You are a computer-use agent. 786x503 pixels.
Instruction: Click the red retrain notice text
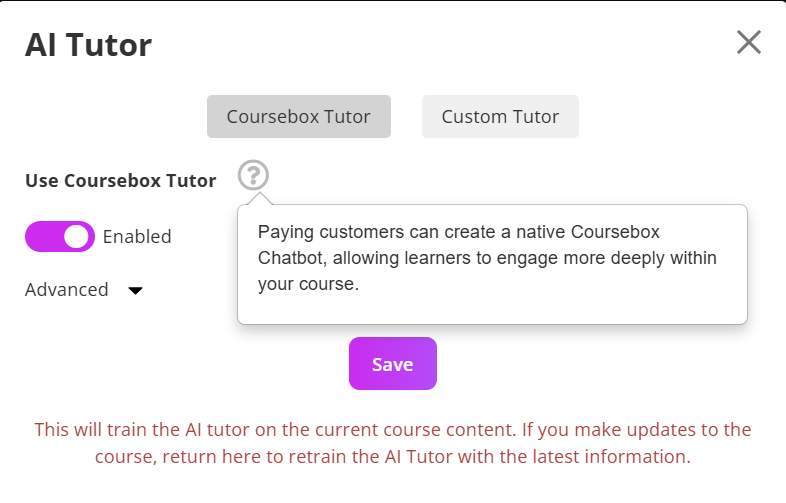pyautogui.click(x=393, y=443)
